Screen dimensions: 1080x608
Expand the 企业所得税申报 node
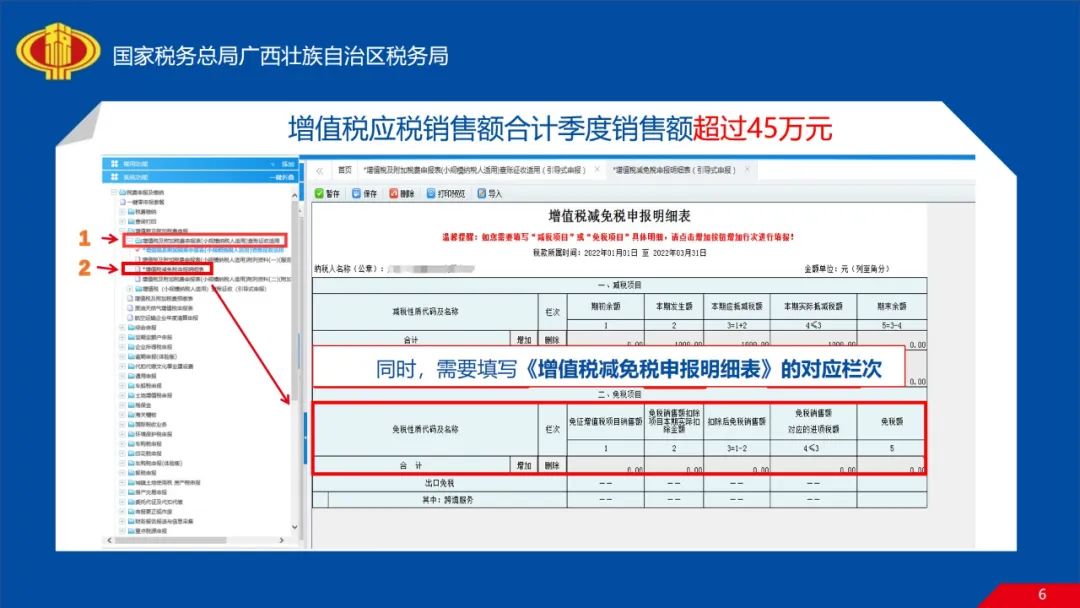coord(122,347)
